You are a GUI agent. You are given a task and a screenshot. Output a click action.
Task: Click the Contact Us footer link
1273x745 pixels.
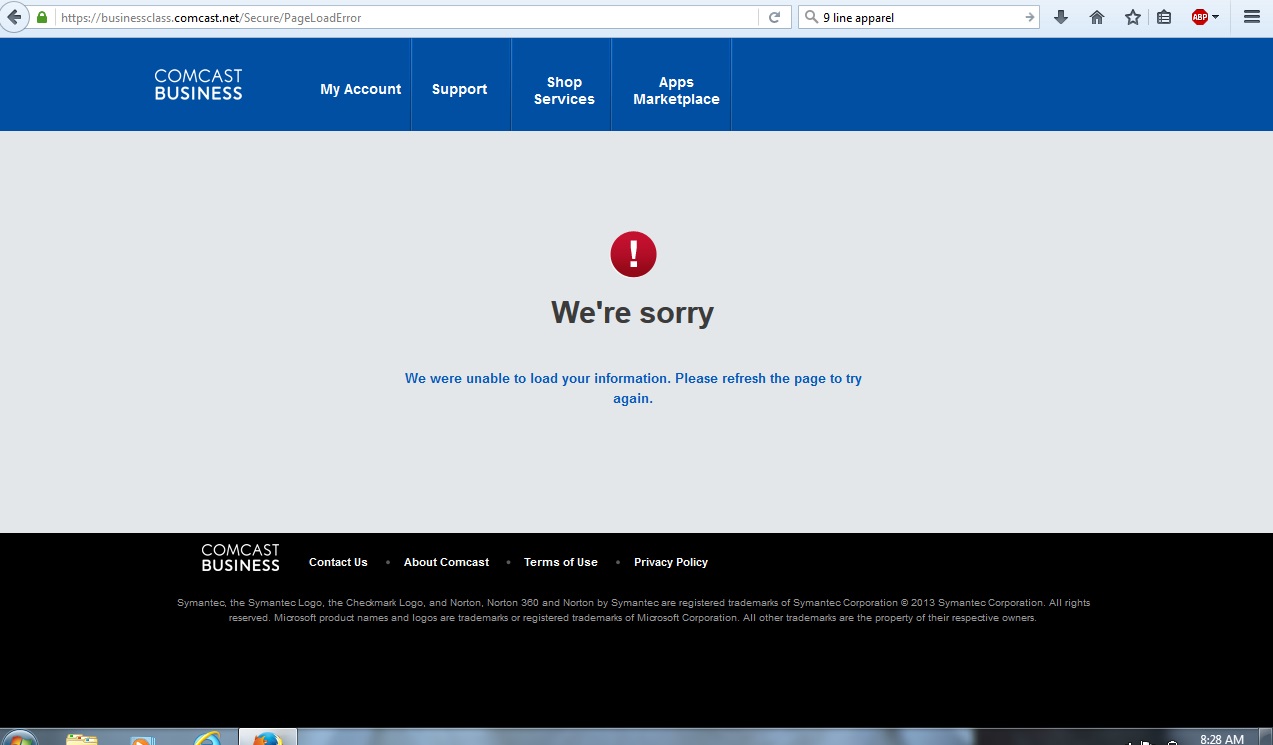click(x=338, y=562)
